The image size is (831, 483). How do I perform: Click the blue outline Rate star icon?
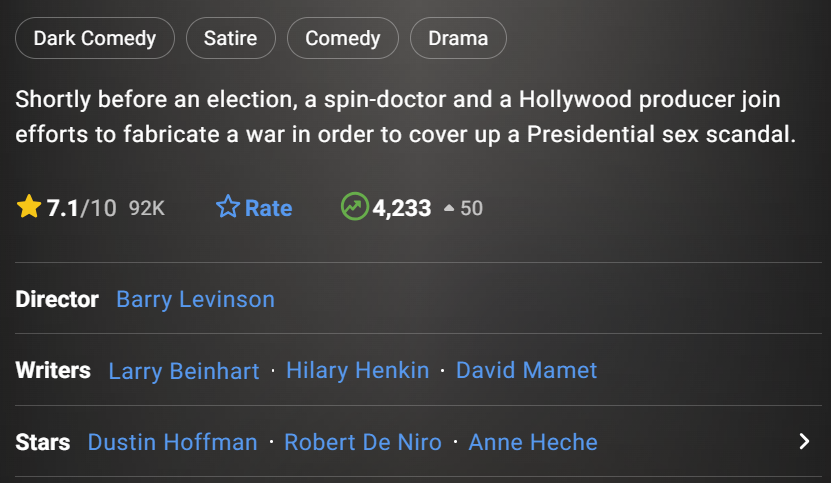click(x=228, y=206)
